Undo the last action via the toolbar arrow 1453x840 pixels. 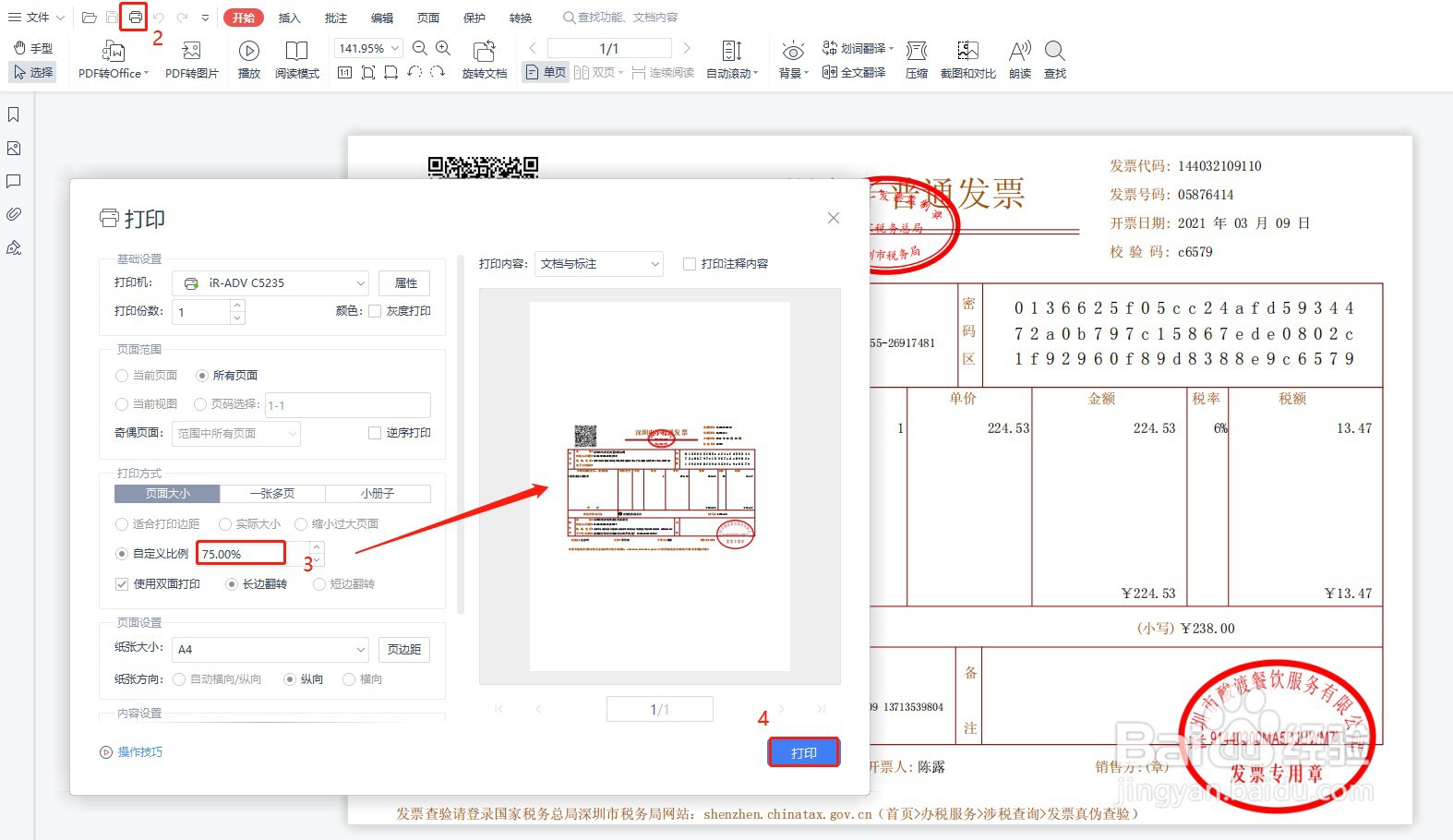(x=158, y=17)
